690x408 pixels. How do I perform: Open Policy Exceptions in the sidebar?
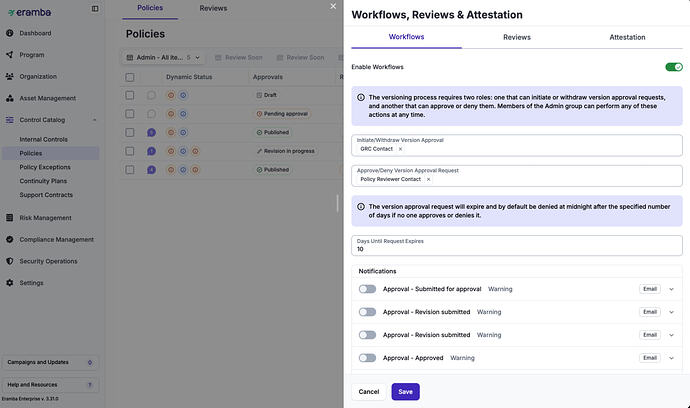(x=45, y=167)
